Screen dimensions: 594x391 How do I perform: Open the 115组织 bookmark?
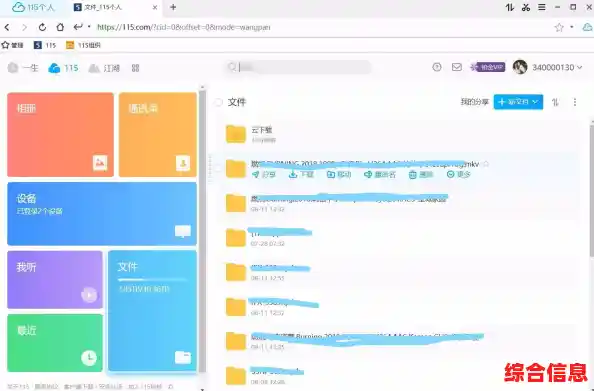83,45
